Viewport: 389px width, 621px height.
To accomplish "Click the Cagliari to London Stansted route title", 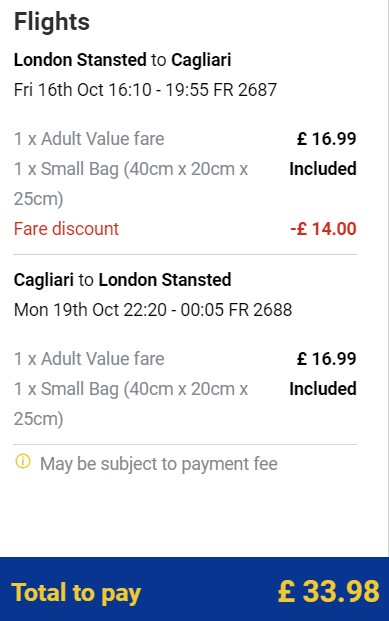I will (x=122, y=280).
